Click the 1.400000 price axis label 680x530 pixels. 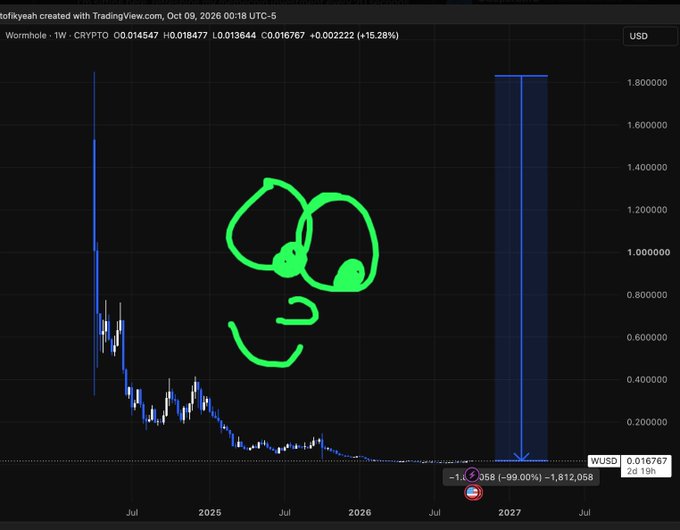pyautogui.click(x=647, y=167)
